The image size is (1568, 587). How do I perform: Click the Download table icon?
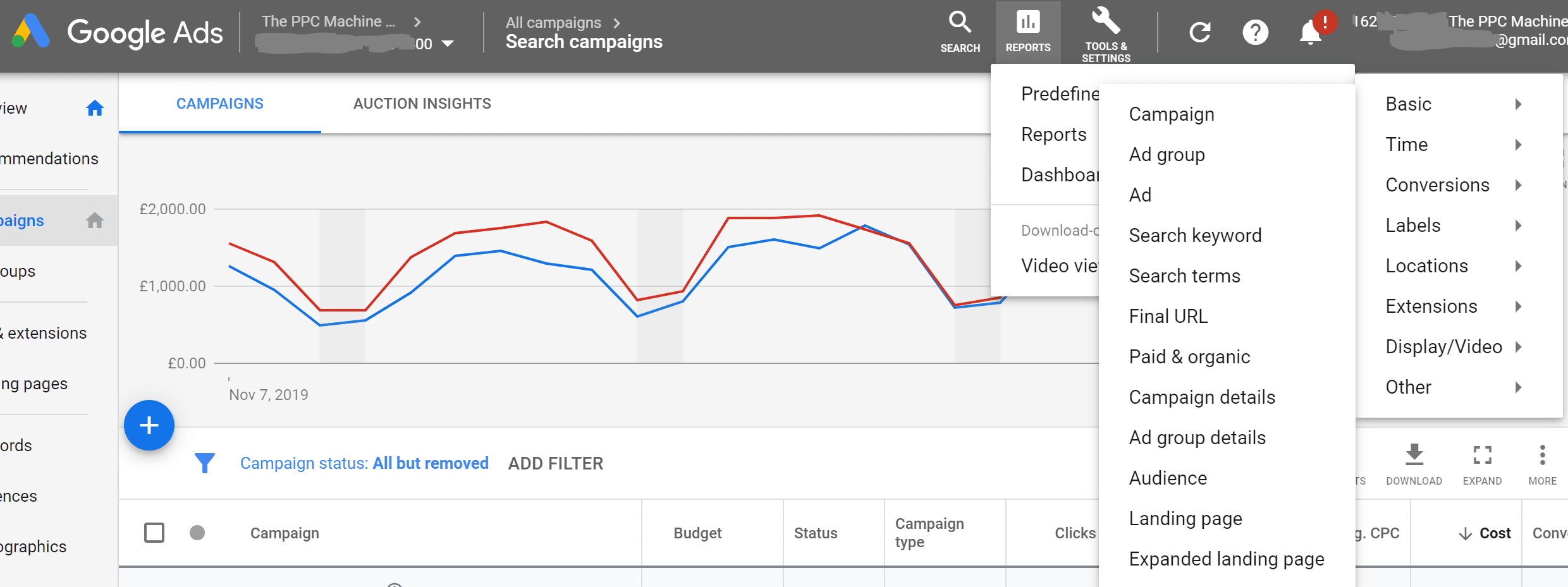[1414, 455]
